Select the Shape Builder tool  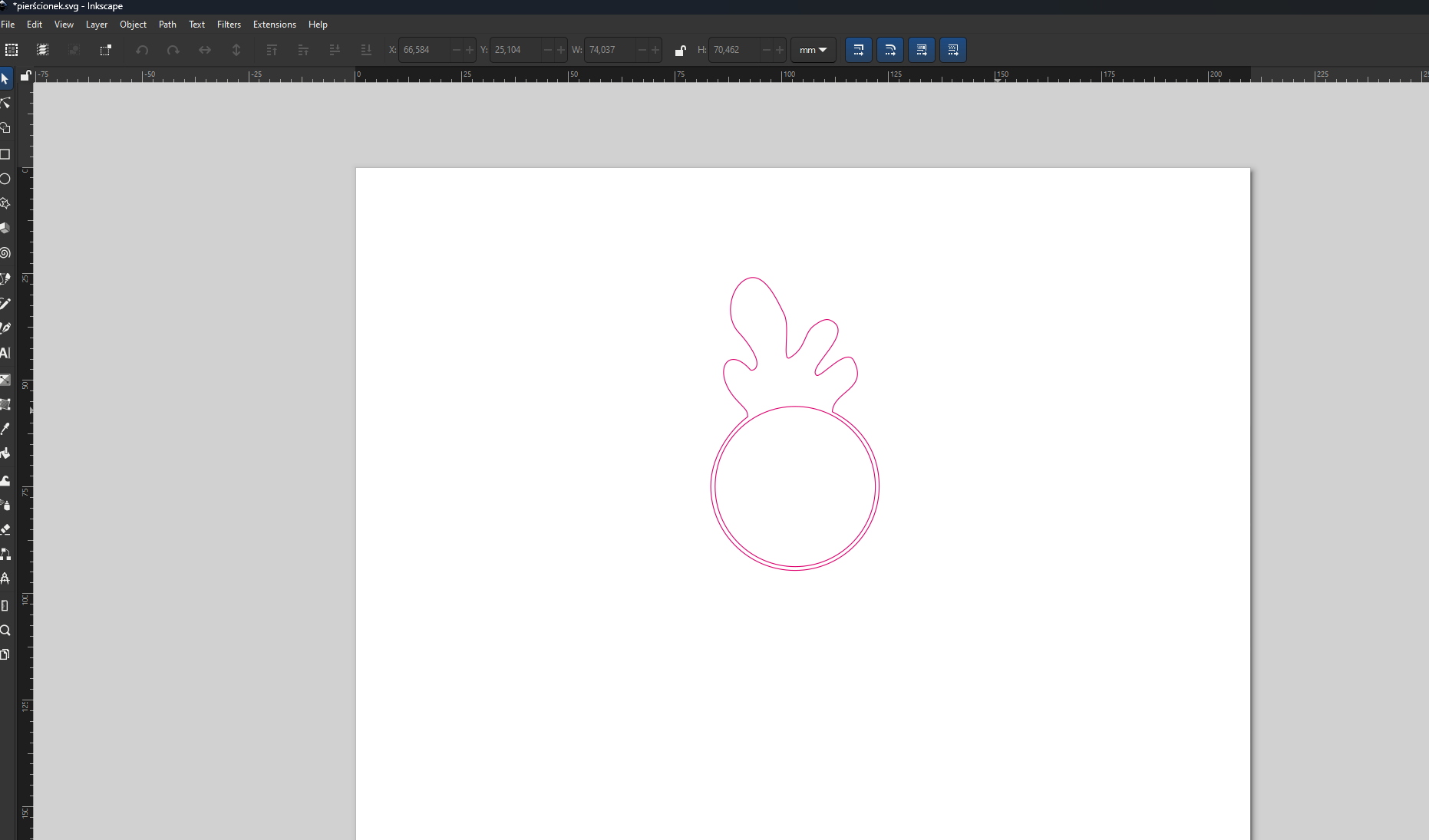point(5,128)
